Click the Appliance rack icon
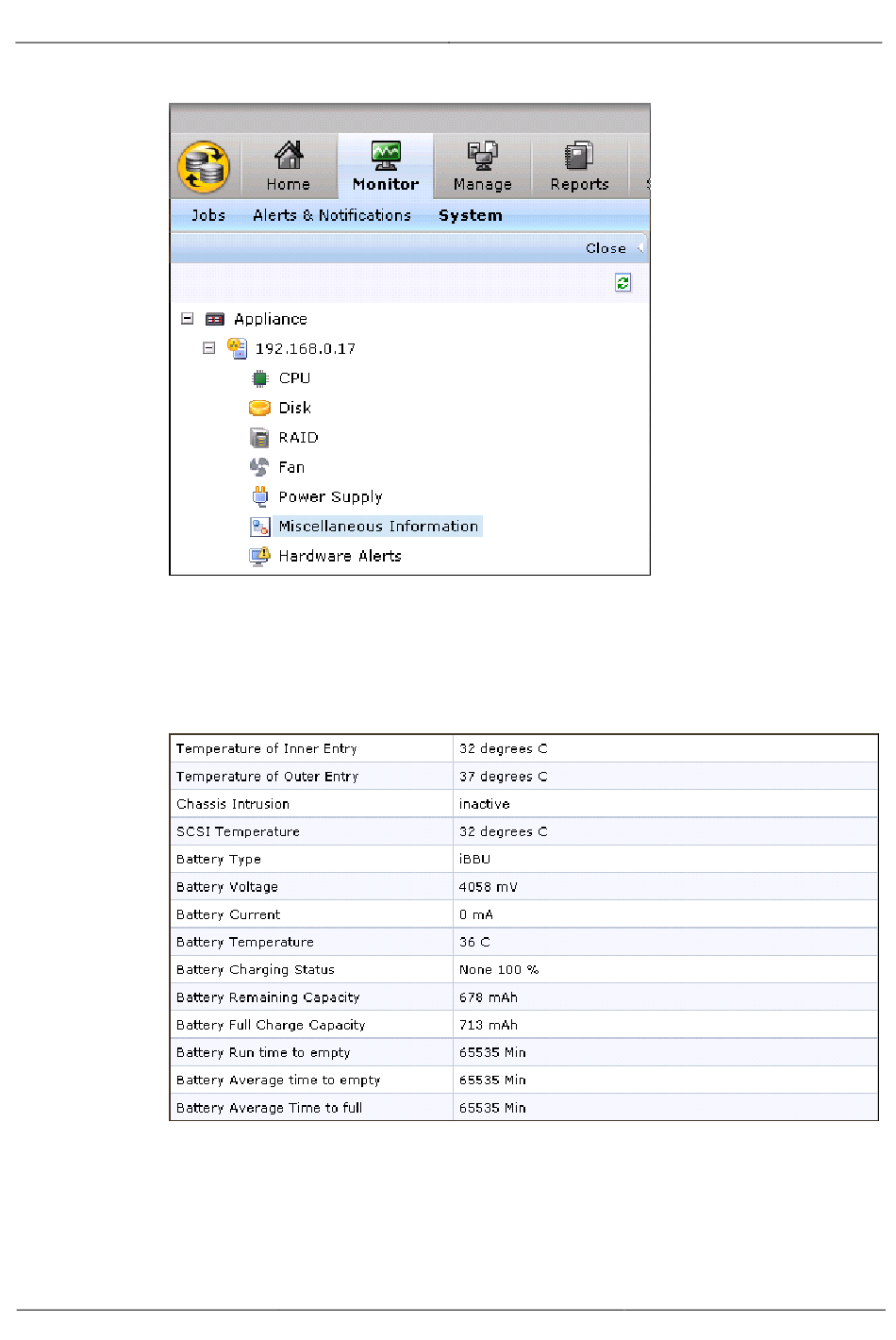 [x=215, y=319]
